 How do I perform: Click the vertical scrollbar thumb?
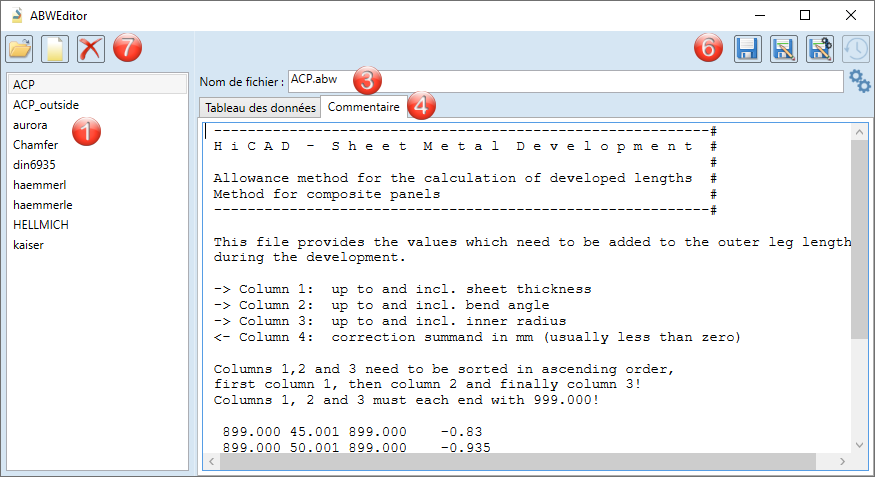coord(859,239)
